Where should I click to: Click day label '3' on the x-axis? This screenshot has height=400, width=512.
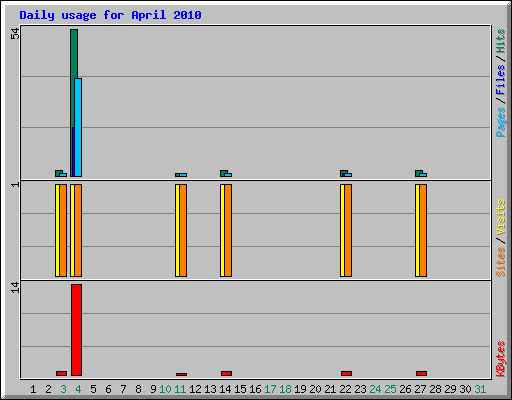pos(63,389)
